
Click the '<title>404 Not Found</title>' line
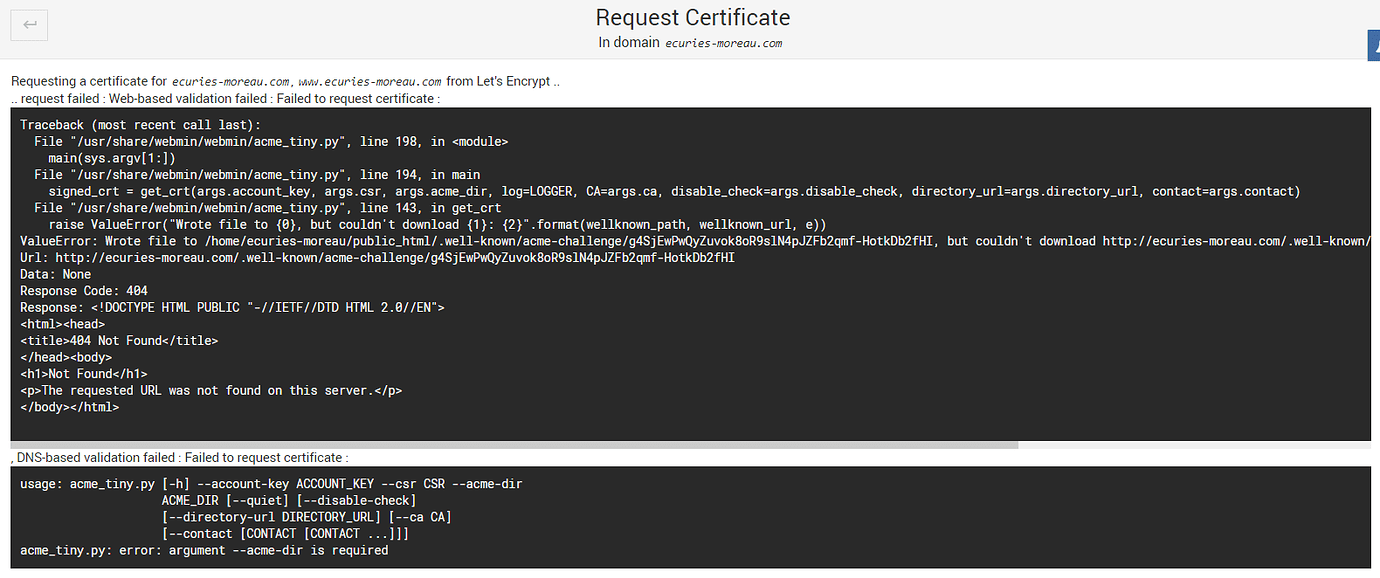119,341
